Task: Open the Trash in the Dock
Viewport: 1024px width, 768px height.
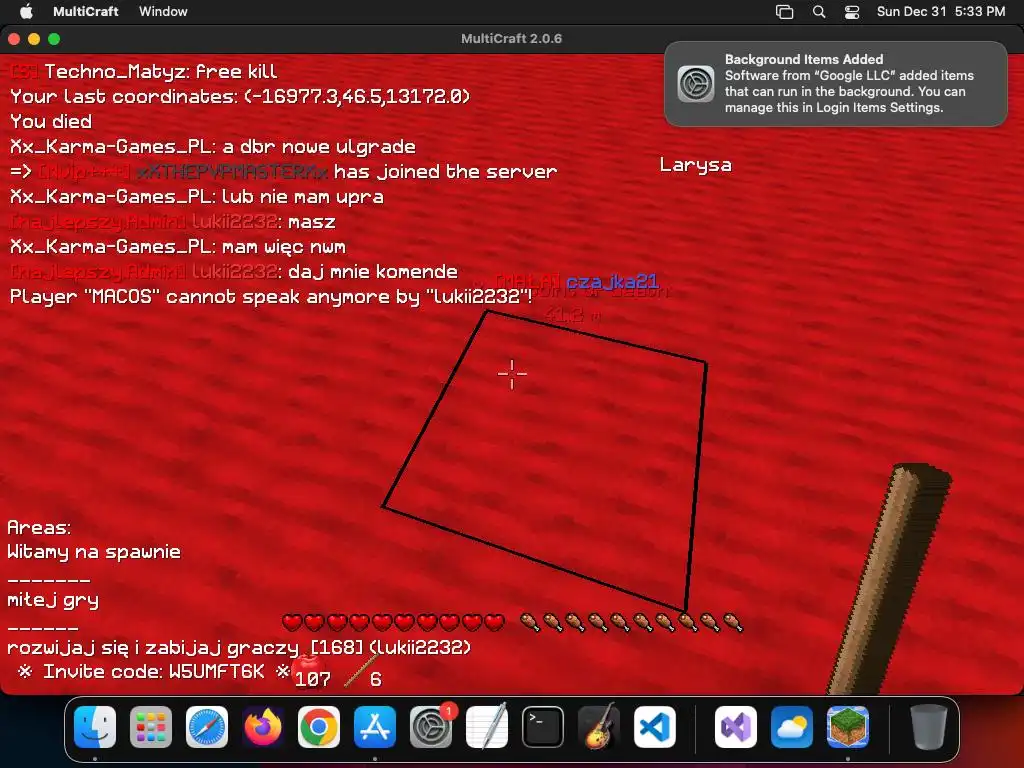Action: point(929,727)
